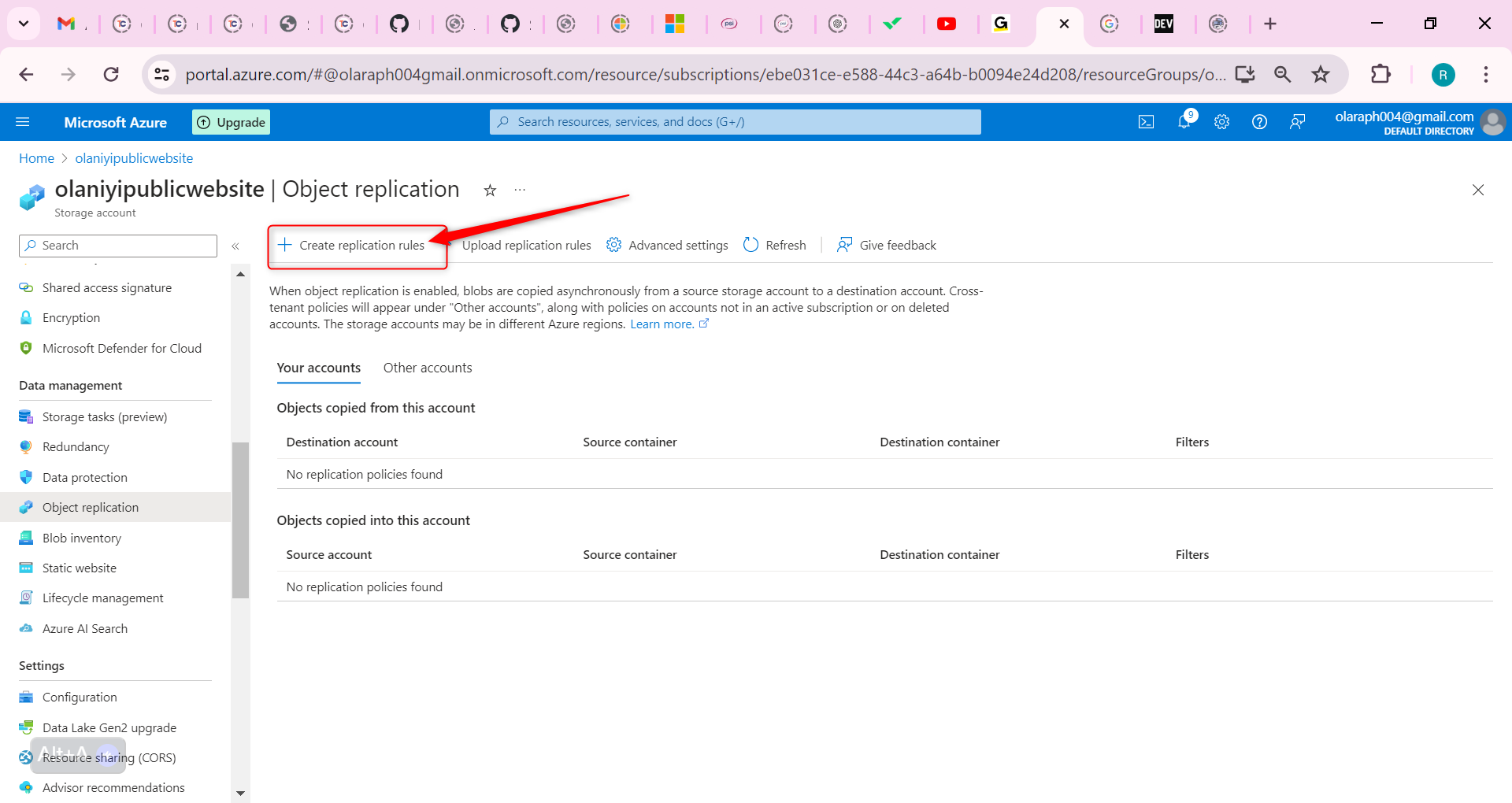Click the notifications bell icon
The width and height of the screenshot is (1512, 803).
(x=1184, y=121)
